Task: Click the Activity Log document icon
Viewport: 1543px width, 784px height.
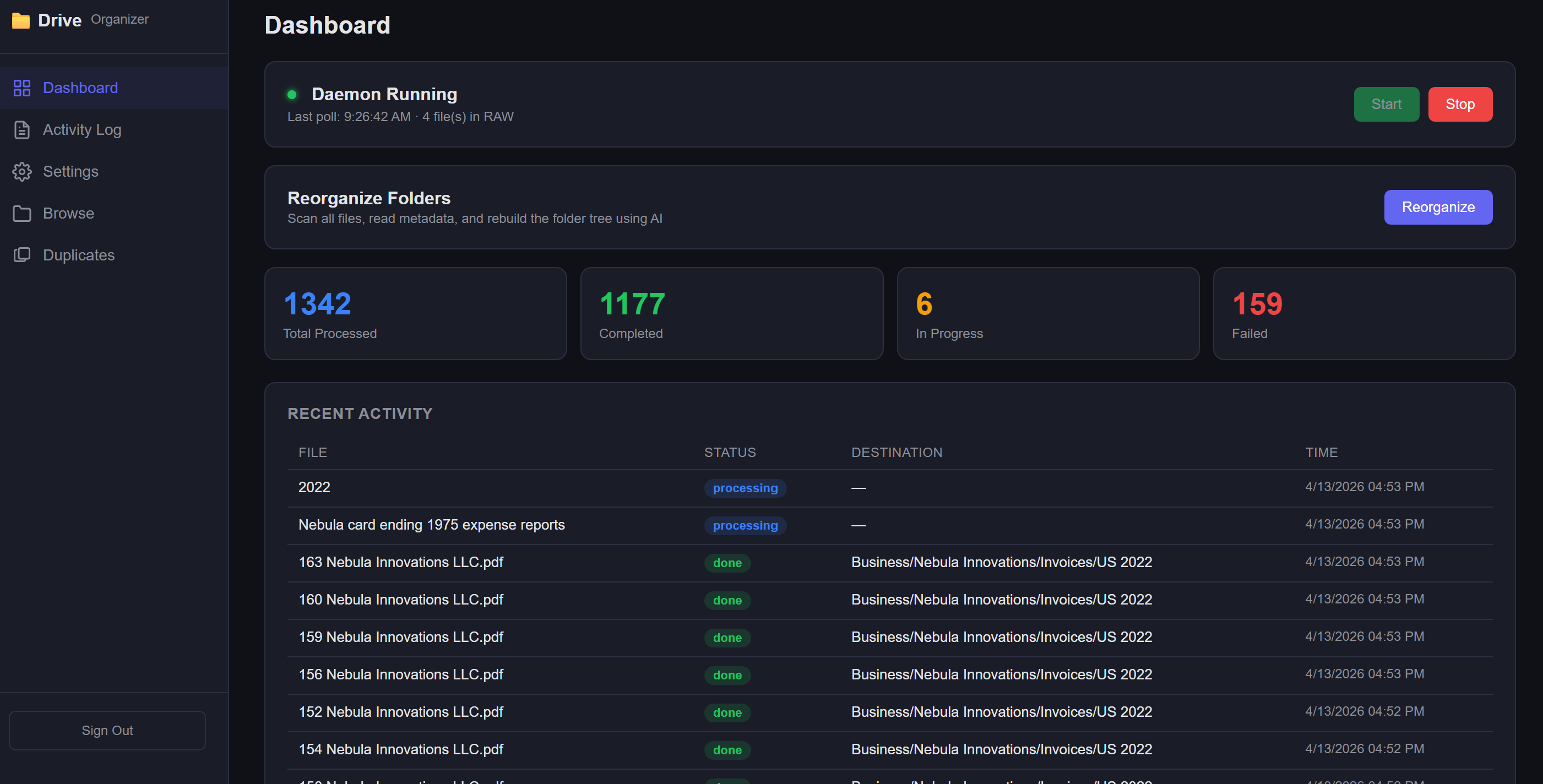Action: click(22, 130)
